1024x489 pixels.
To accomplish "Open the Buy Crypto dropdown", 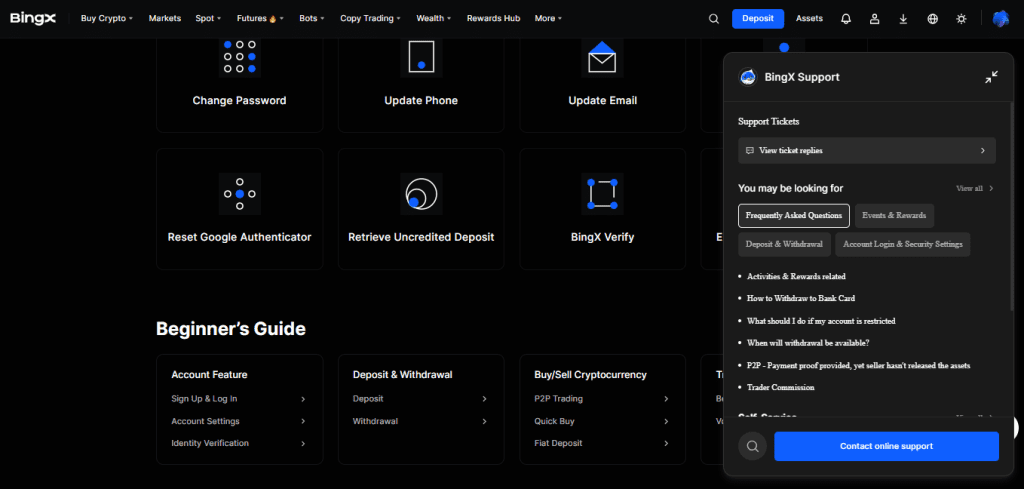I will point(106,18).
